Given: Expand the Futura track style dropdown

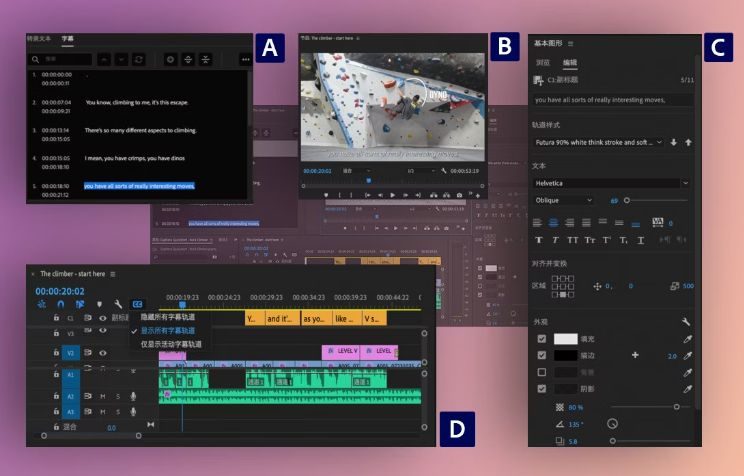Looking at the screenshot, I should click(x=598, y=142).
